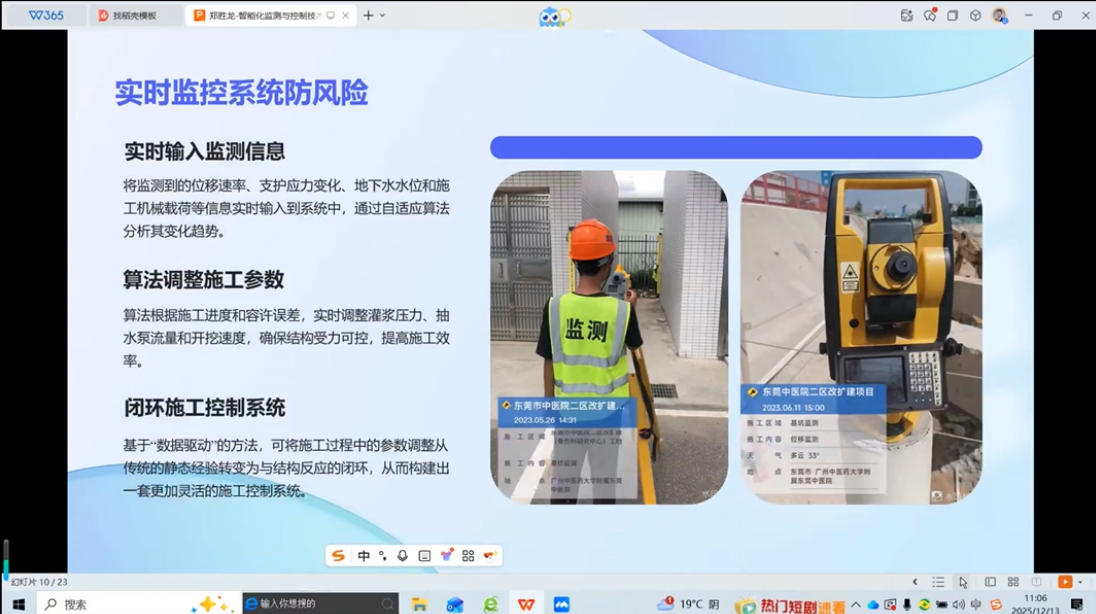Screen dimensions: 1096x614
Task: Click the new tab plus button
Action: (x=368, y=15)
